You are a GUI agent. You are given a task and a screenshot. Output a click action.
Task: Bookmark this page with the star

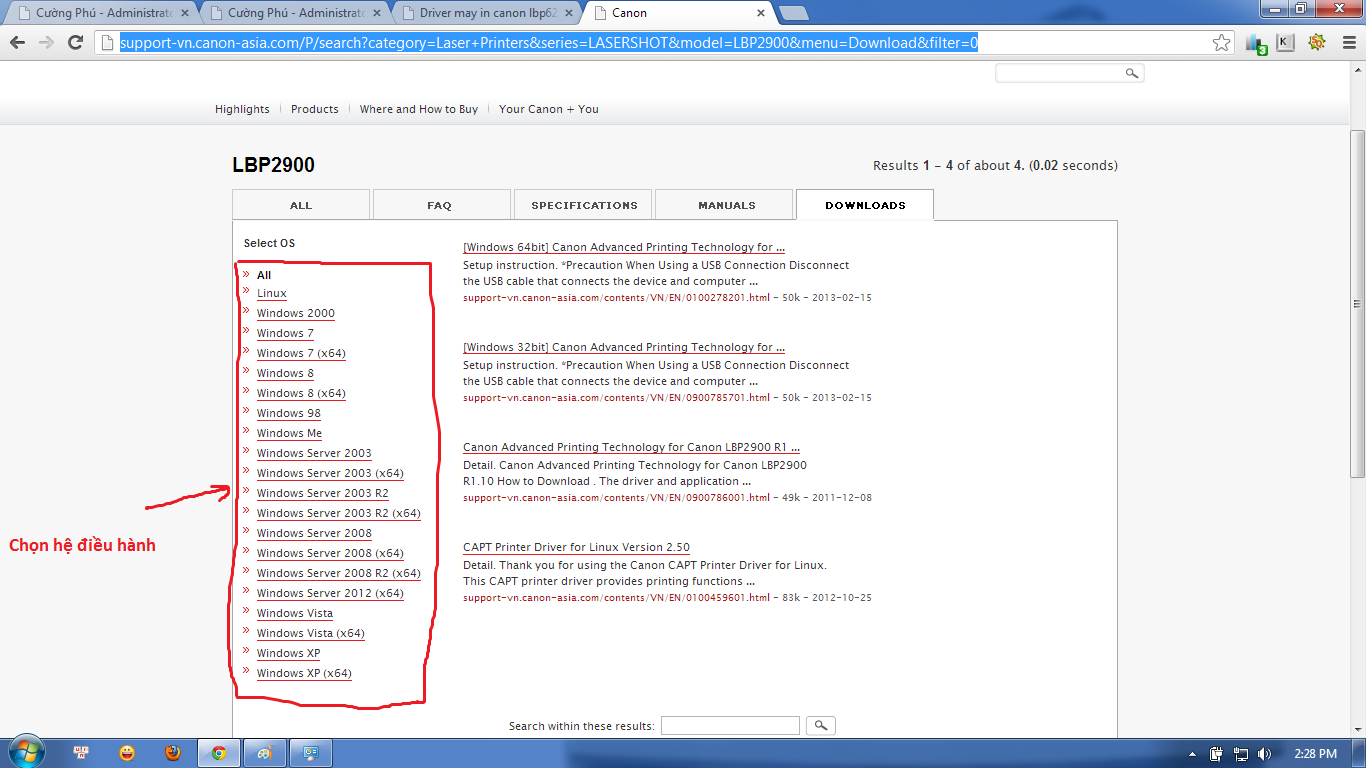pyautogui.click(x=1221, y=43)
